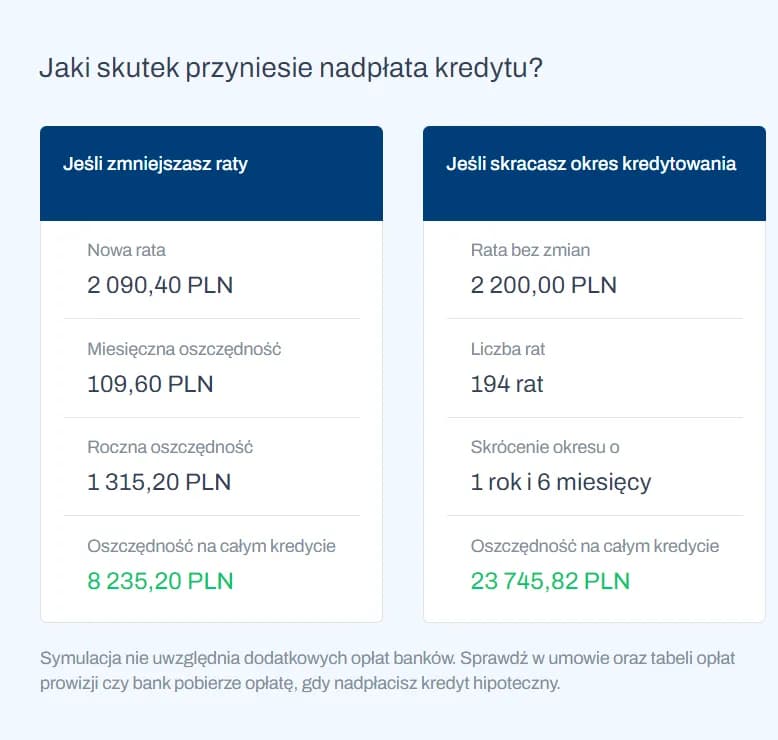Select the unchanged installment value 2 200,00 PLN
Screen dimensions: 778x740
point(543,285)
